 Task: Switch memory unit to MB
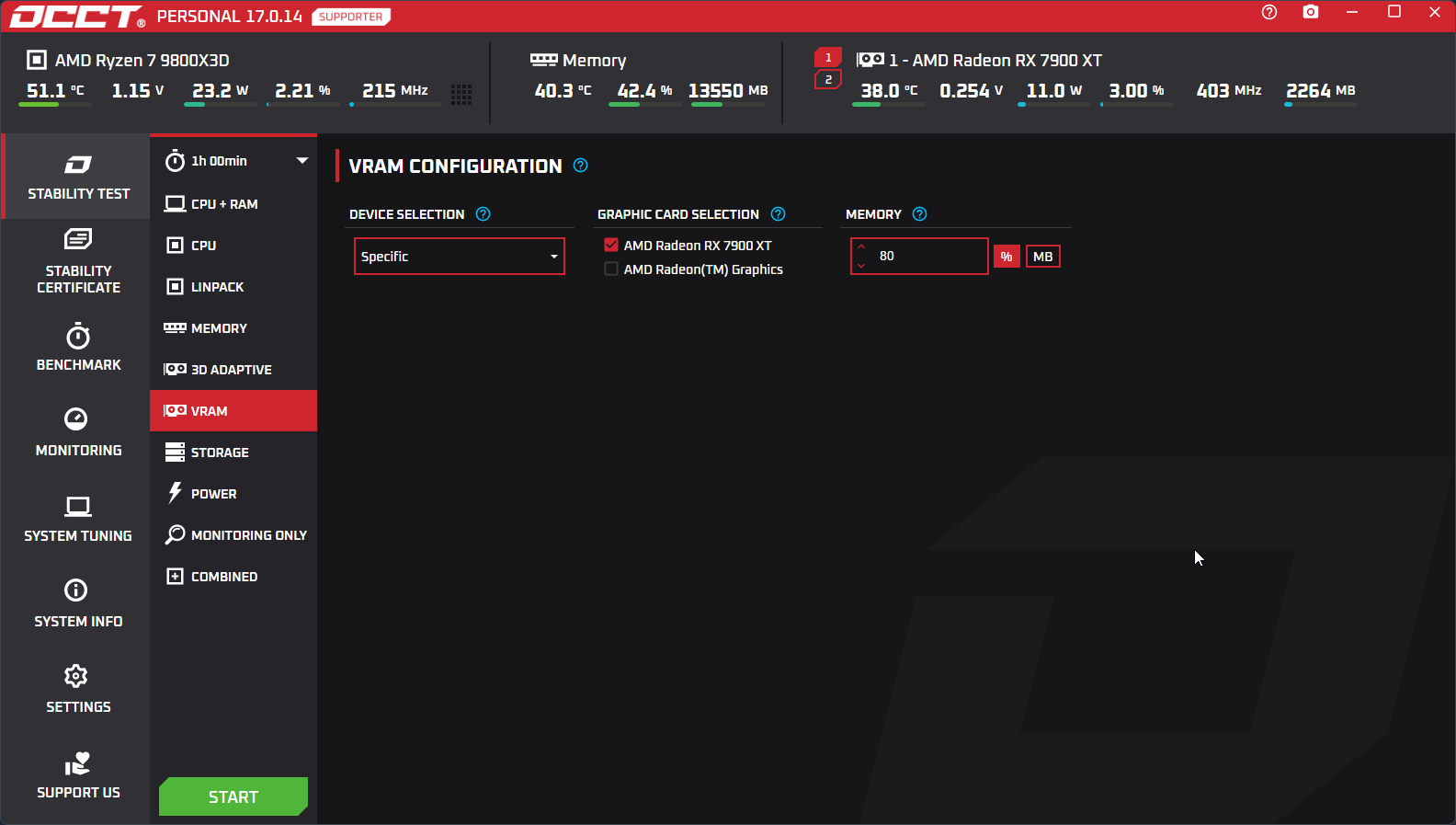(x=1042, y=257)
